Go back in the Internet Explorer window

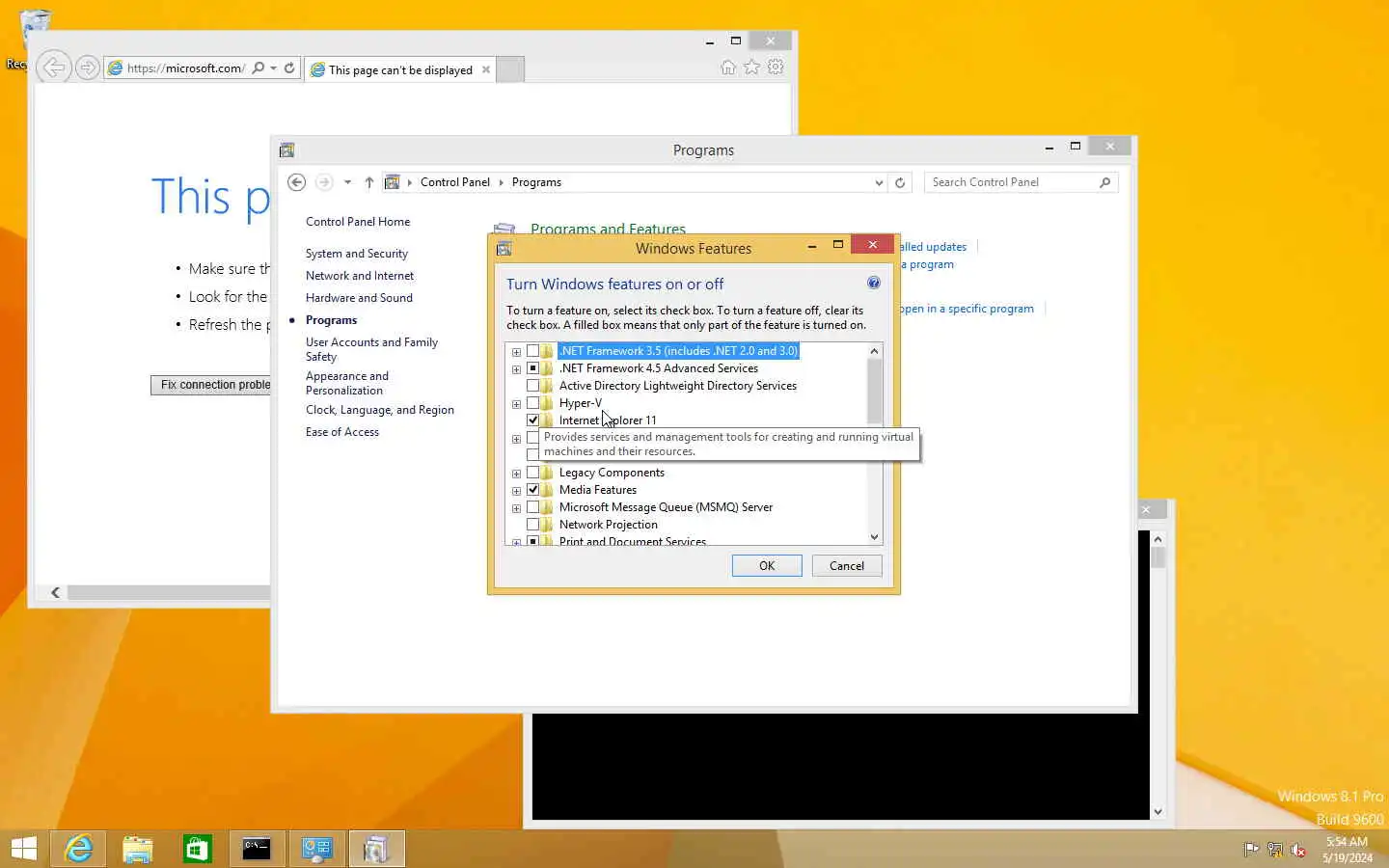tap(54, 68)
